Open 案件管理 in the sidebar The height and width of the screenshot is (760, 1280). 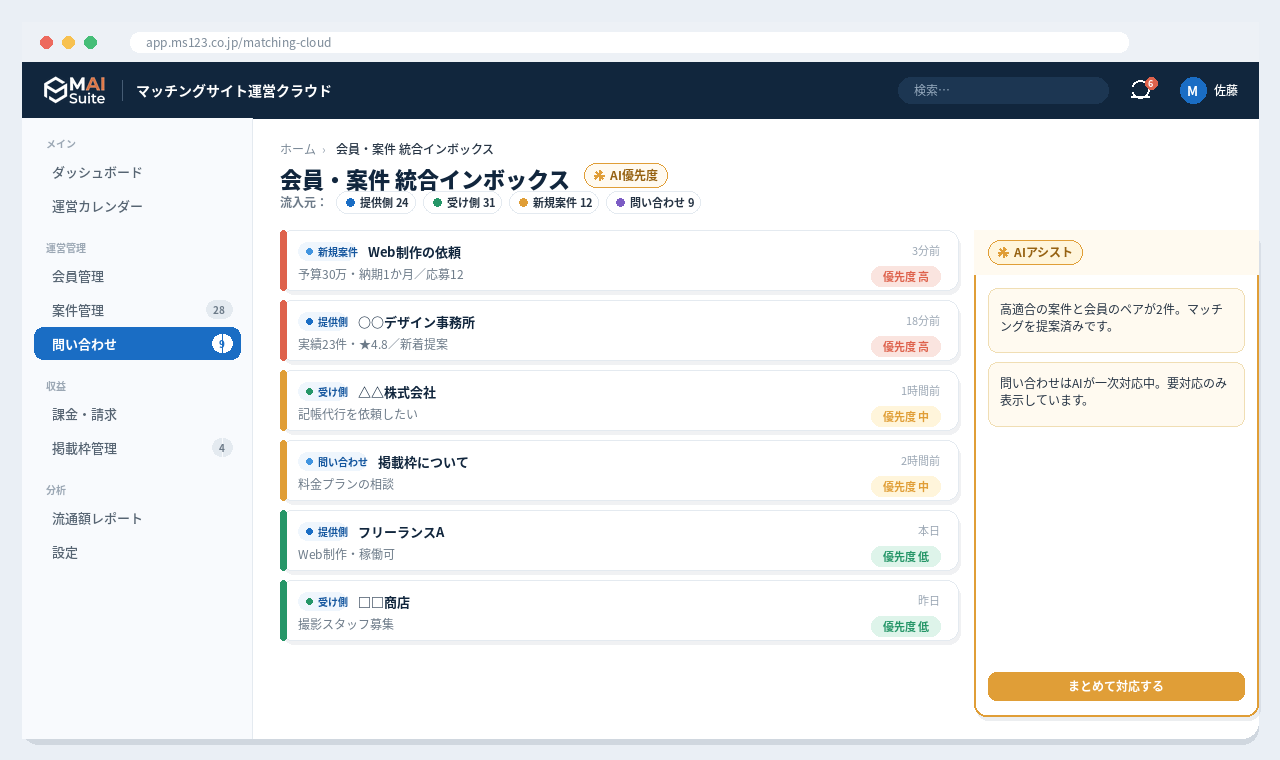tap(137, 310)
